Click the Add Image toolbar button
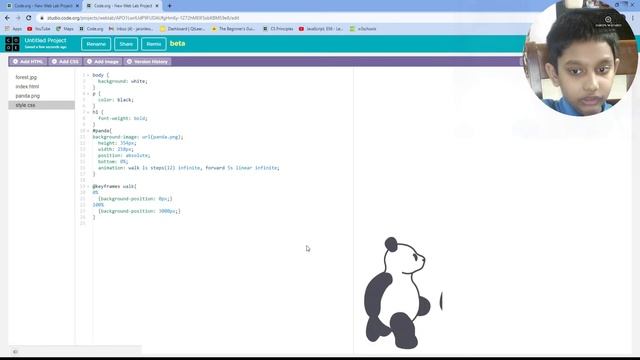Screen dimensions: 640x360 (103, 62)
